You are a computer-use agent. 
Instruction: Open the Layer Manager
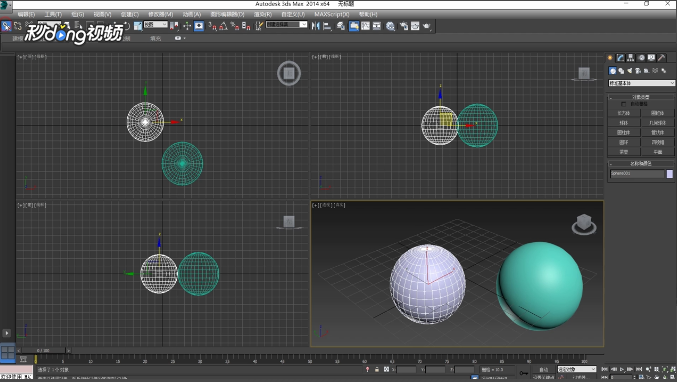(341, 26)
